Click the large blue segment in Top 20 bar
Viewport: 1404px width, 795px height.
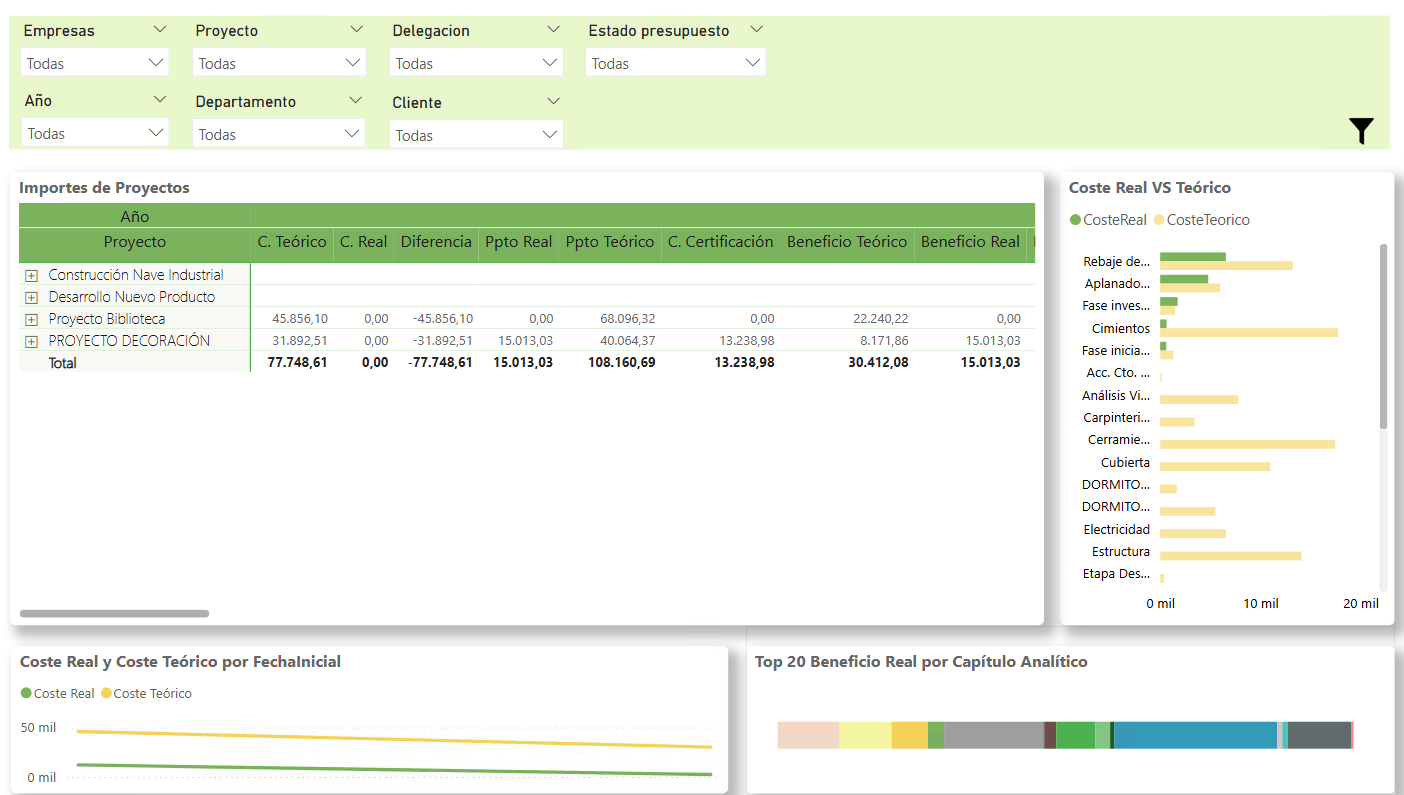pos(1195,735)
